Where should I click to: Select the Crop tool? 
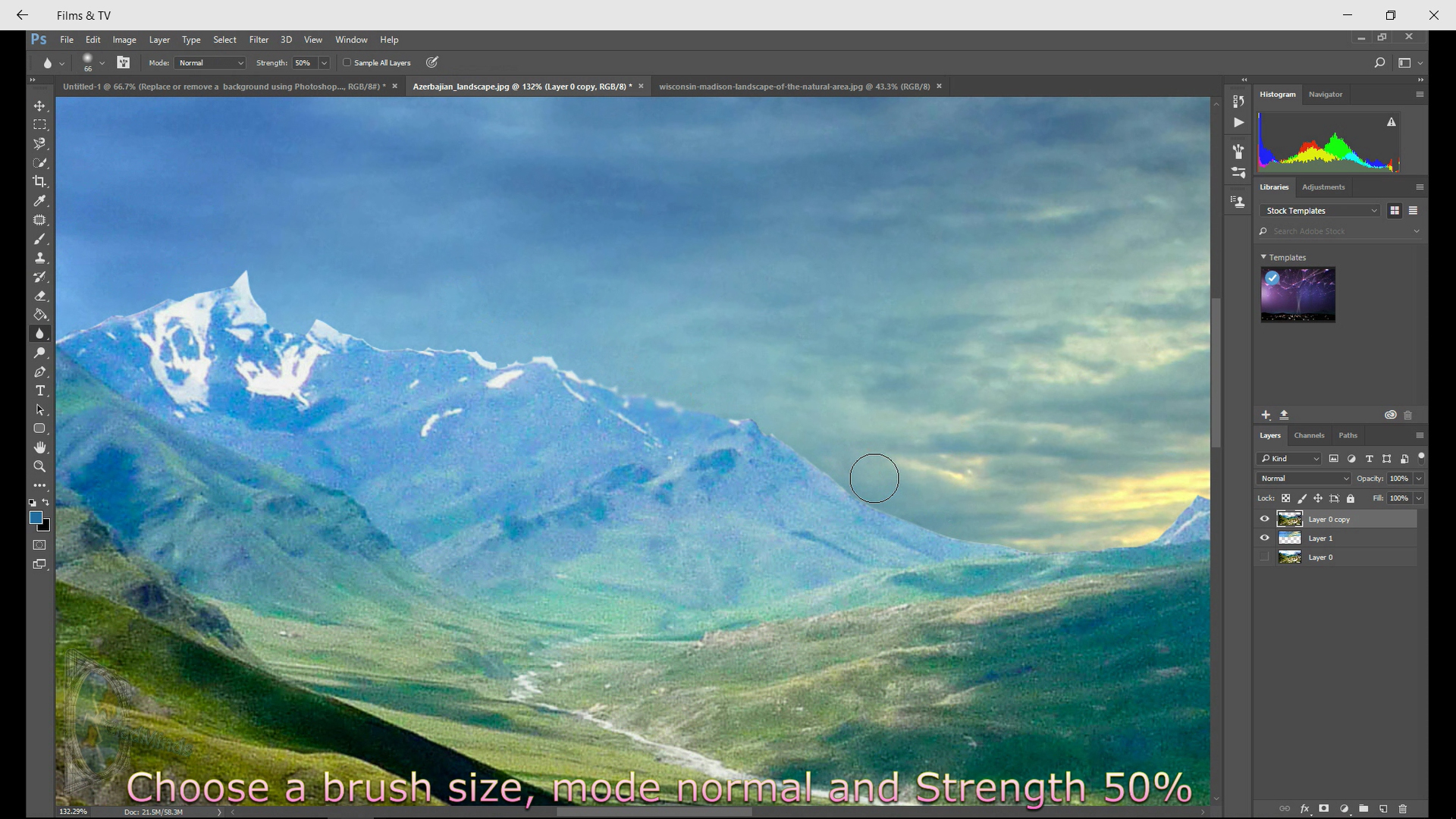click(x=40, y=181)
